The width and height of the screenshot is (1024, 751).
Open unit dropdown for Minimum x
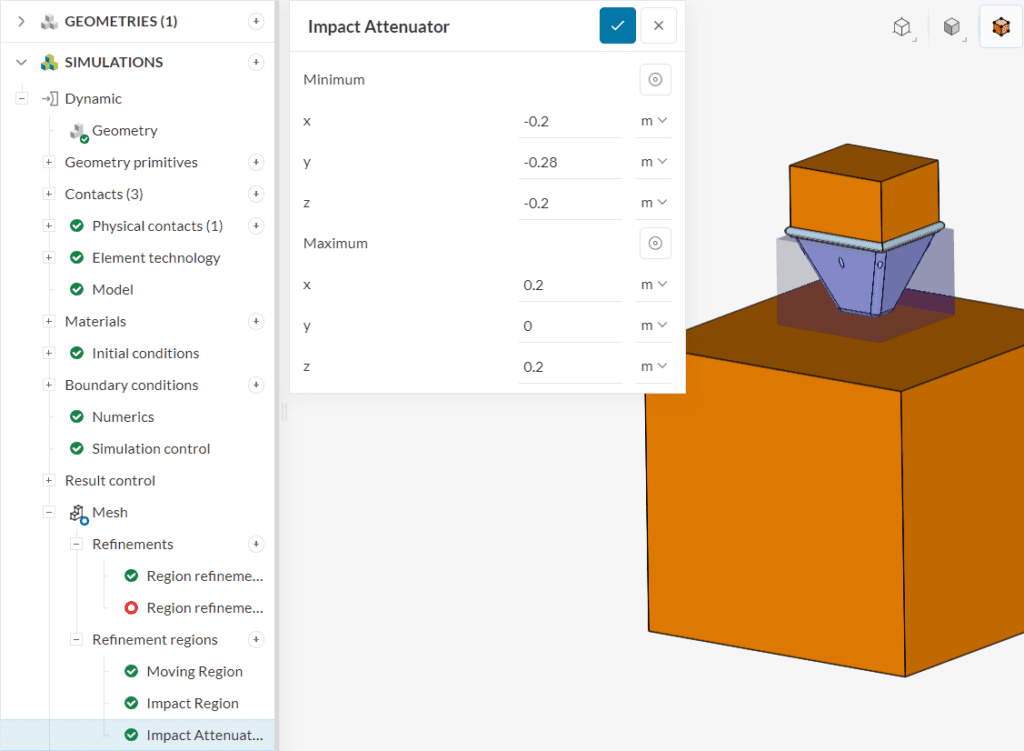[653, 121]
